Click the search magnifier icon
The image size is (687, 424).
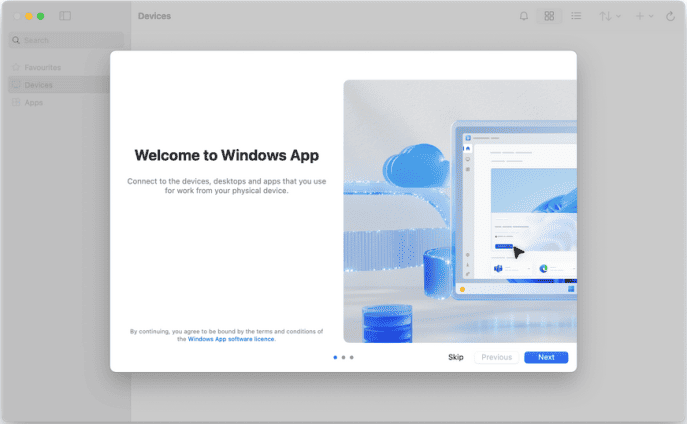16,40
